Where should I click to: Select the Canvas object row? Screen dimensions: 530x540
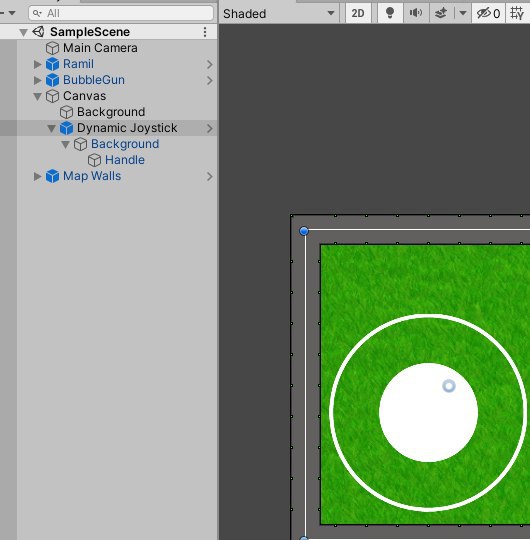(108, 96)
